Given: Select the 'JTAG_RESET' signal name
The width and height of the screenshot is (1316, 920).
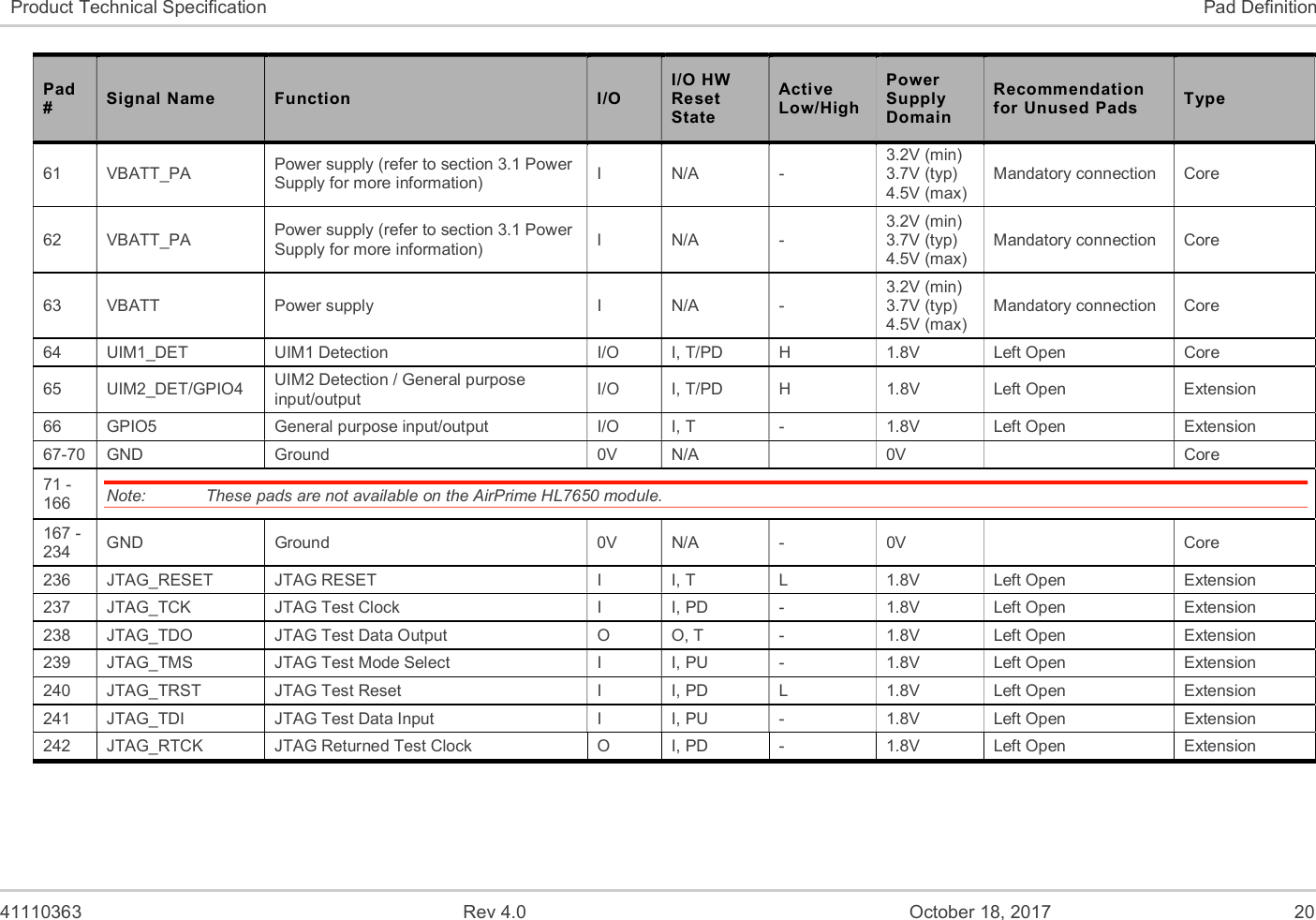Looking at the screenshot, I should [x=159, y=580].
